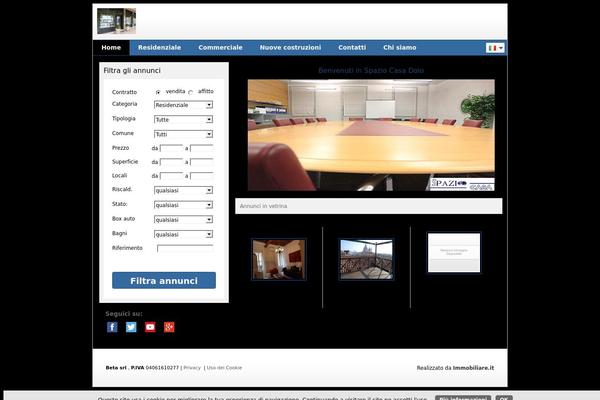Click the 'Filtra gli annunci' panel heading
The image size is (600, 400).
coord(132,70)
